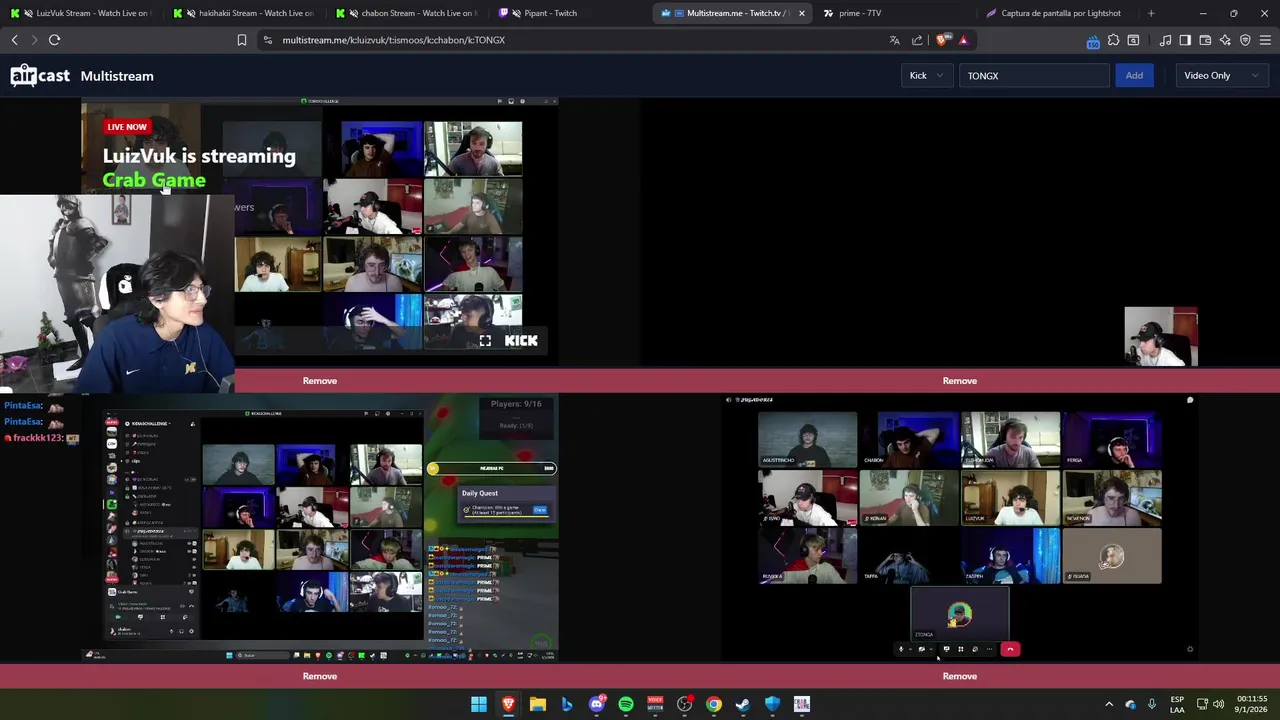Click the KICK logo on the LuizVuk player

(521, 341)
